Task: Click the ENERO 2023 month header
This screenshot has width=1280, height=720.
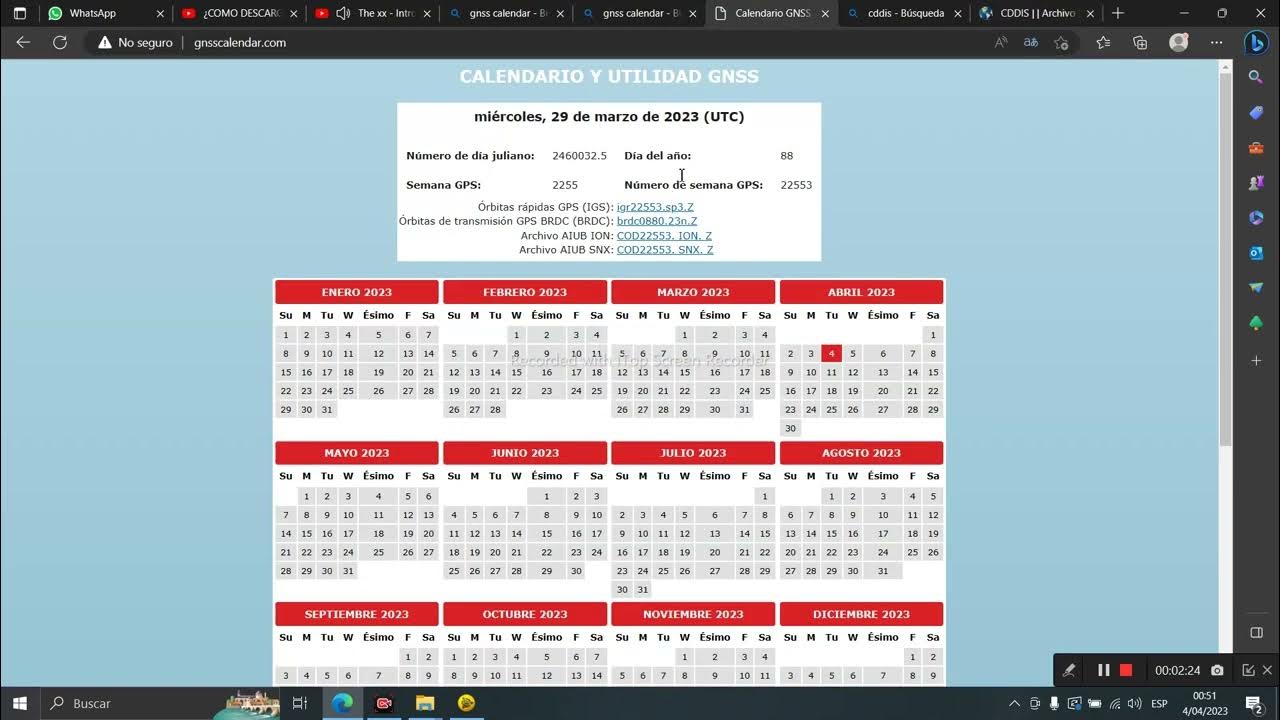Action: pyautogui.click(x=357, y=292)
